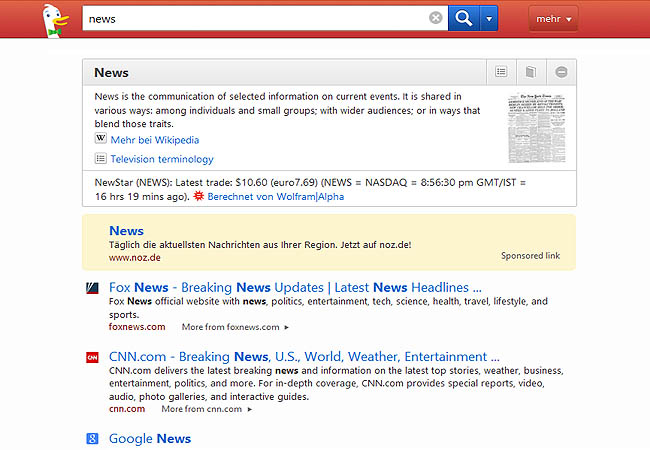
Task: Click the newspaper thumbnail image
Action: [537, 128]
